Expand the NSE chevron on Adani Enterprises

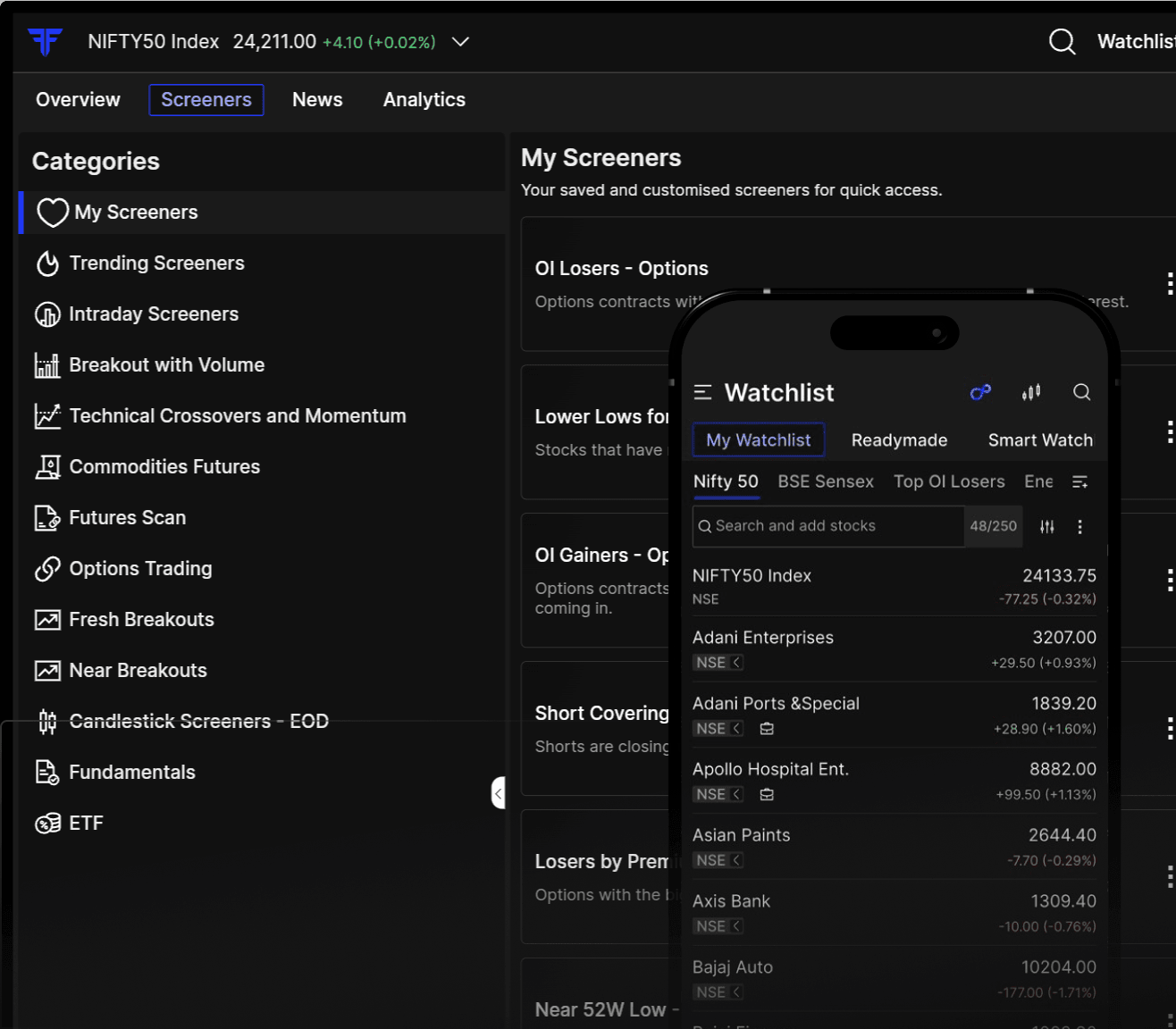click(x=736, y=663)
